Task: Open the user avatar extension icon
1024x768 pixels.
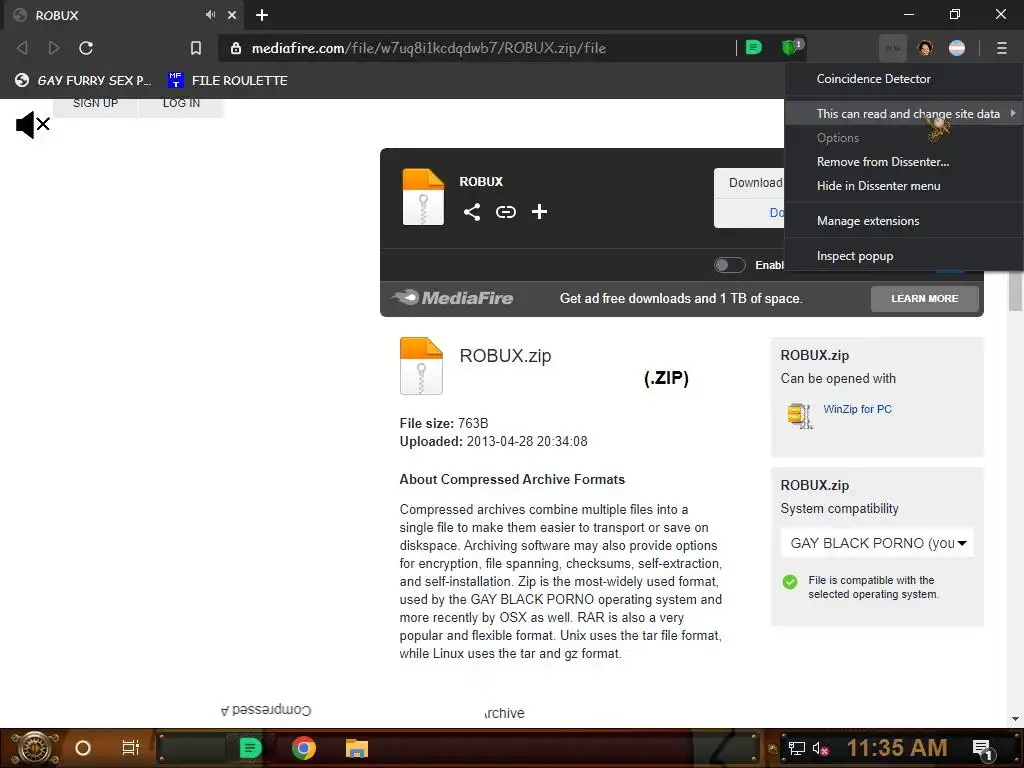Action: (925, 48)
